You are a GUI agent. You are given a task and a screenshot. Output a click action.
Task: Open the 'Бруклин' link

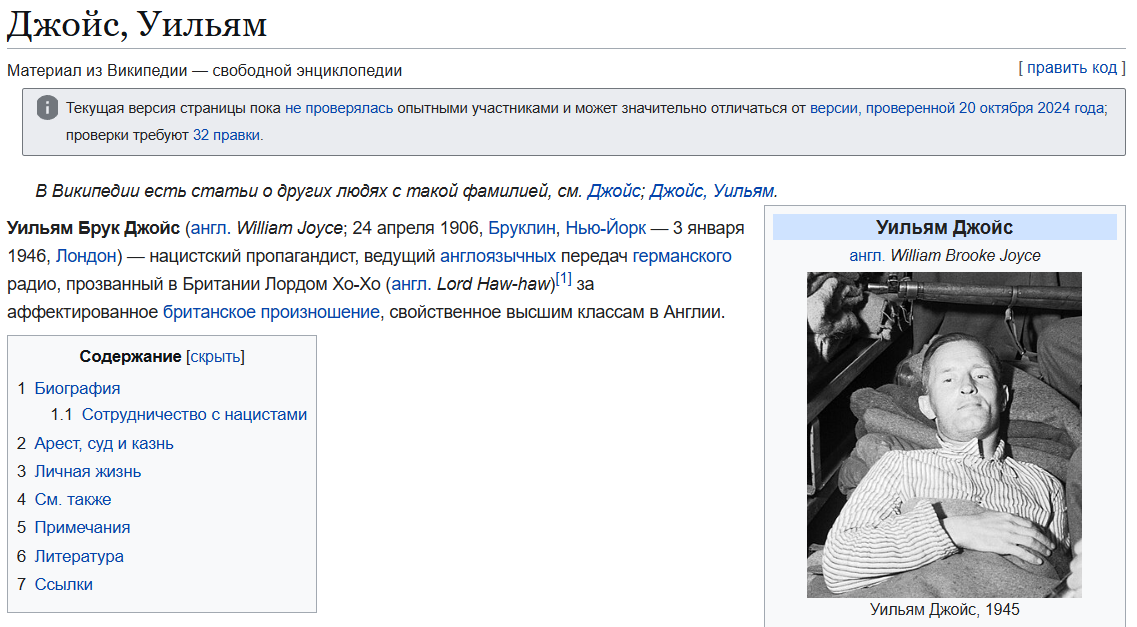(521, 228)
